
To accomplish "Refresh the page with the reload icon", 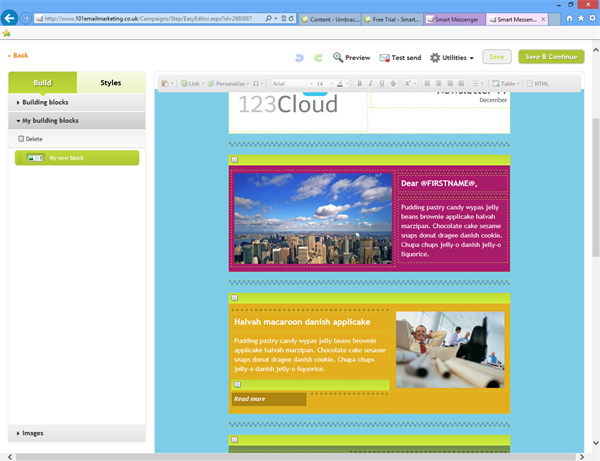I will click(x=291, y=18).
